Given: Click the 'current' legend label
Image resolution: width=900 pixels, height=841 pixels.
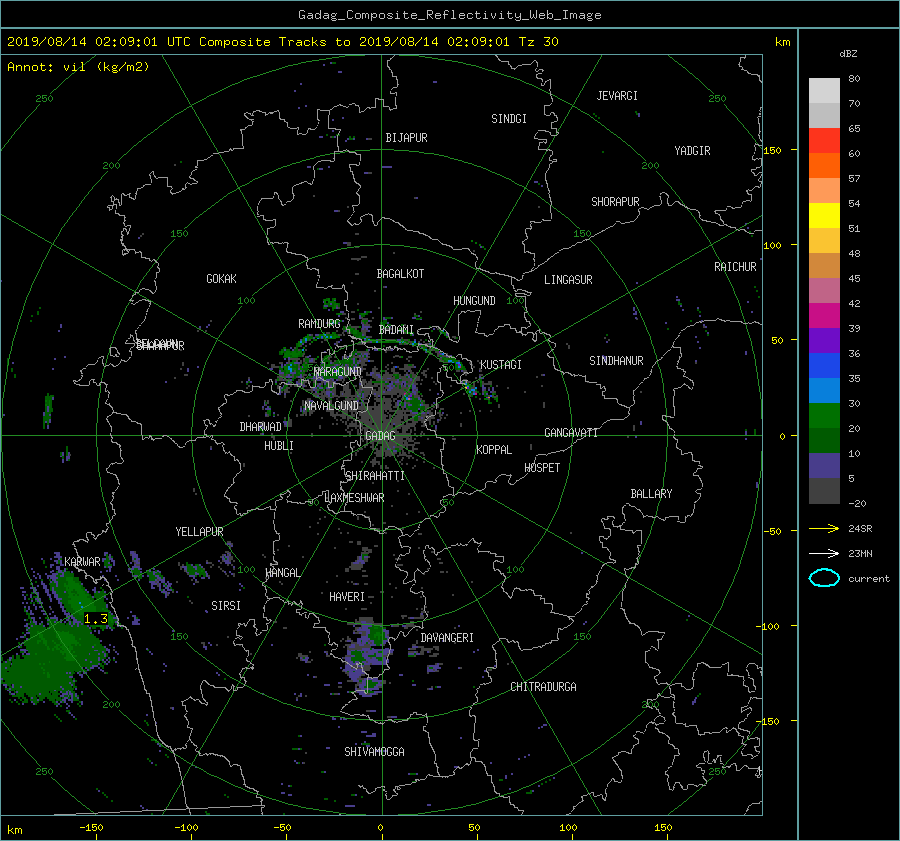Looking at the screenshot, I should pyautogui.click(x=869, y=579).
